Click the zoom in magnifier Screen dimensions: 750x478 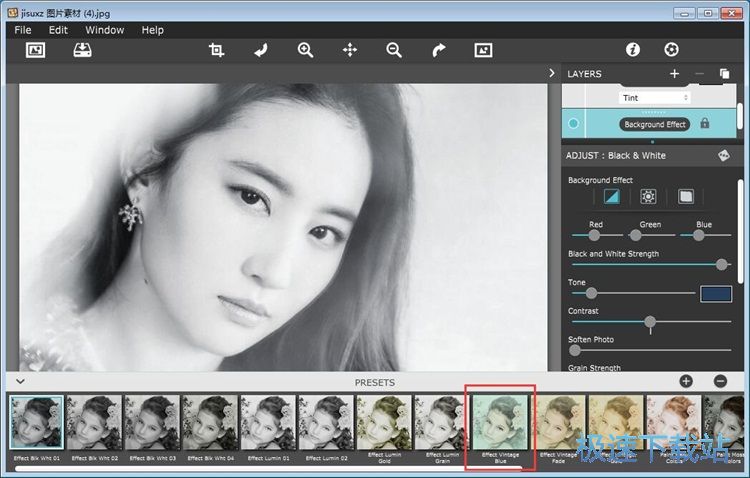(305, 50)
